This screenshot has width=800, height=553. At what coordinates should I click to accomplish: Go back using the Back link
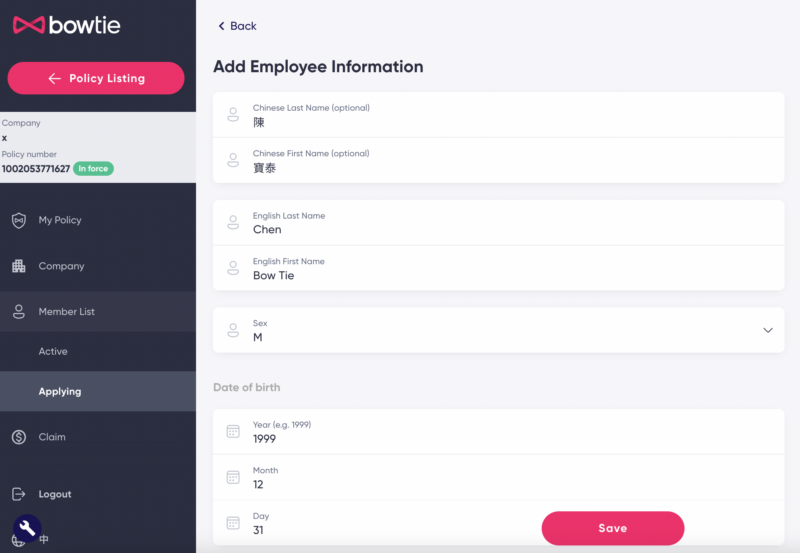[237, 26]
